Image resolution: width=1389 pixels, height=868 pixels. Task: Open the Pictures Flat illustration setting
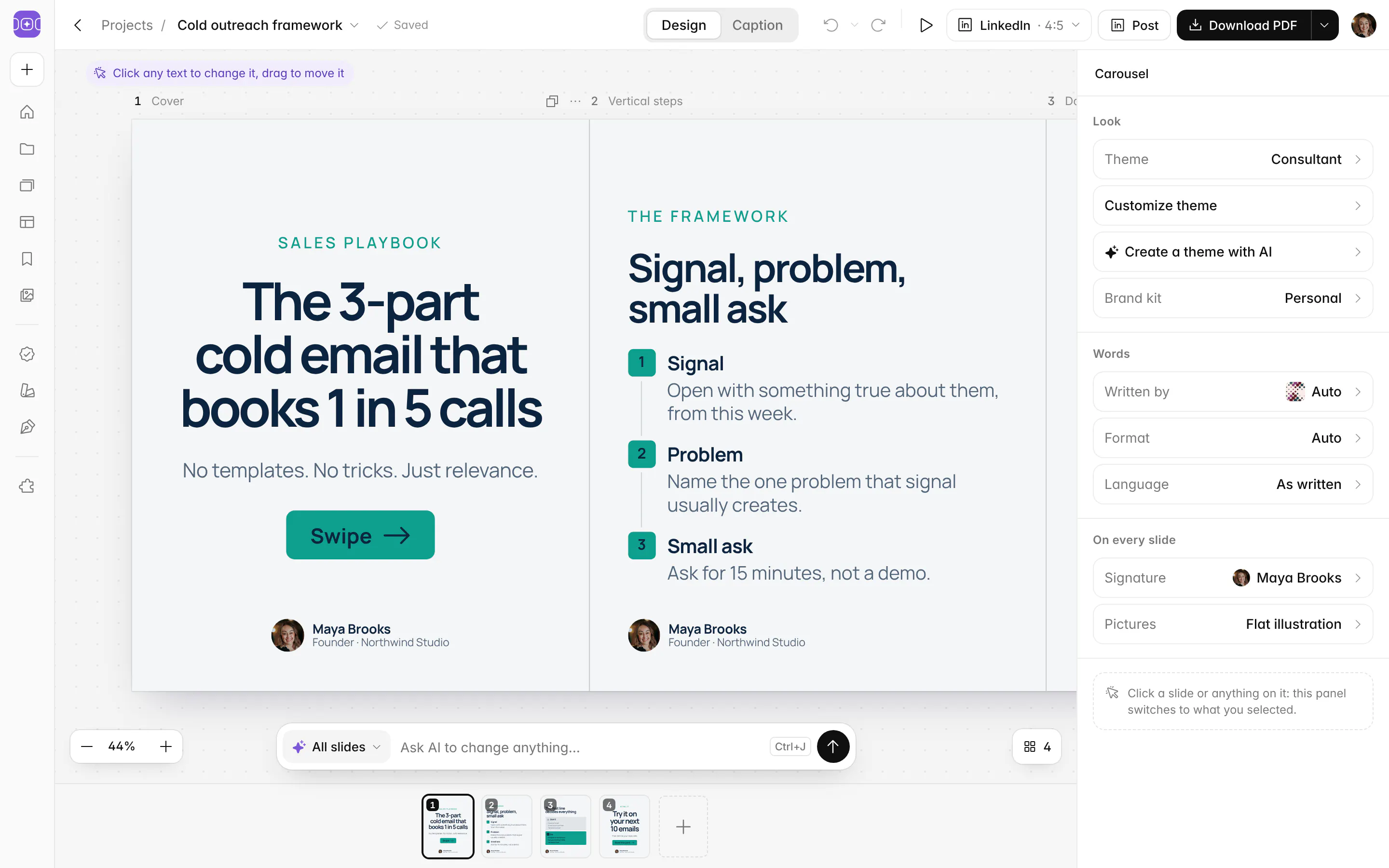[x=1232, y=624]
